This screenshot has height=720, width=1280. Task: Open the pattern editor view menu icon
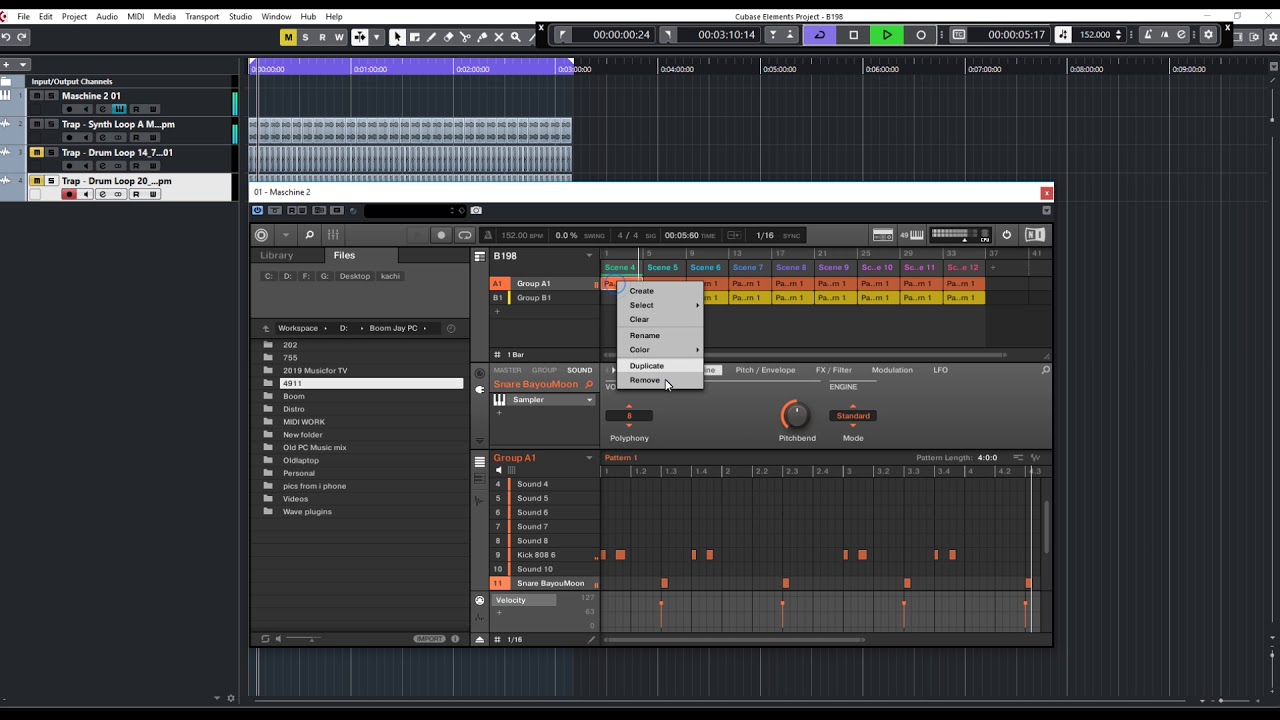point(479,462)
